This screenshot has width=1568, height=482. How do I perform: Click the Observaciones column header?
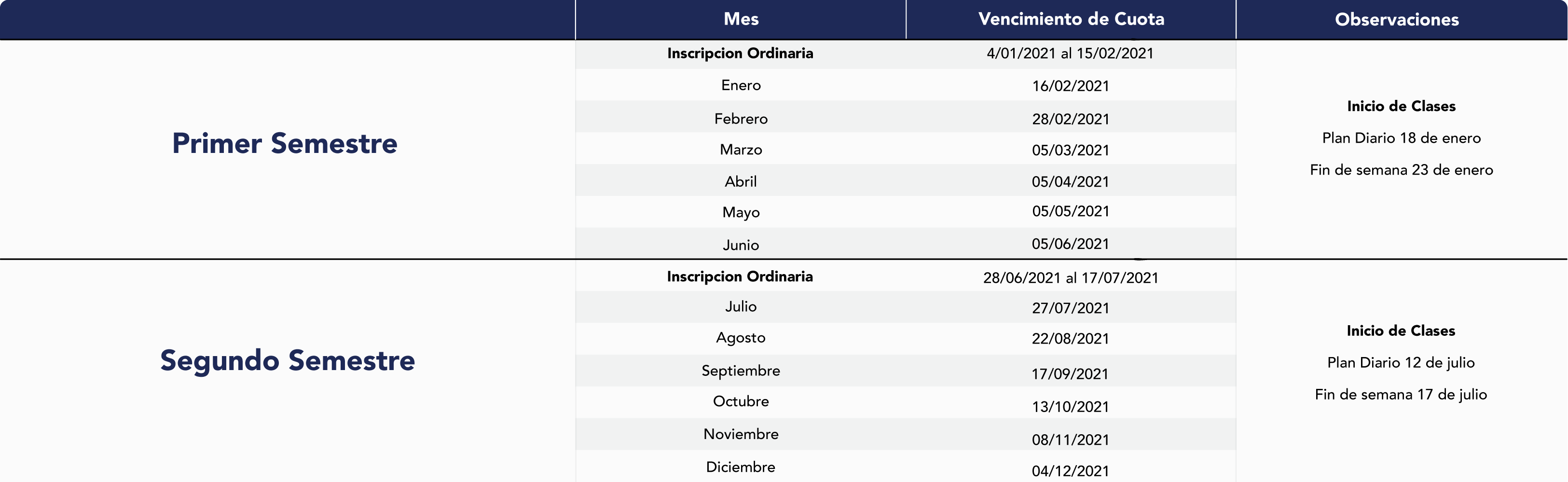point(1397,19)
